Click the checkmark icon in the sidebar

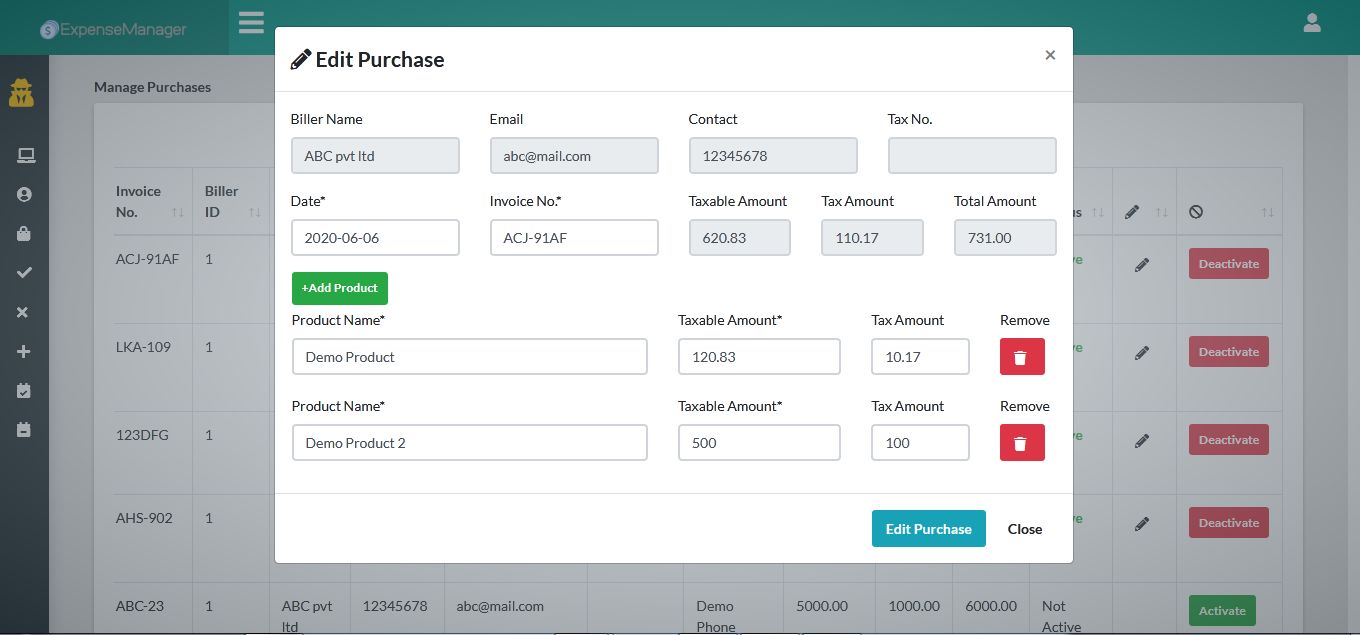[x=25, y=272]
